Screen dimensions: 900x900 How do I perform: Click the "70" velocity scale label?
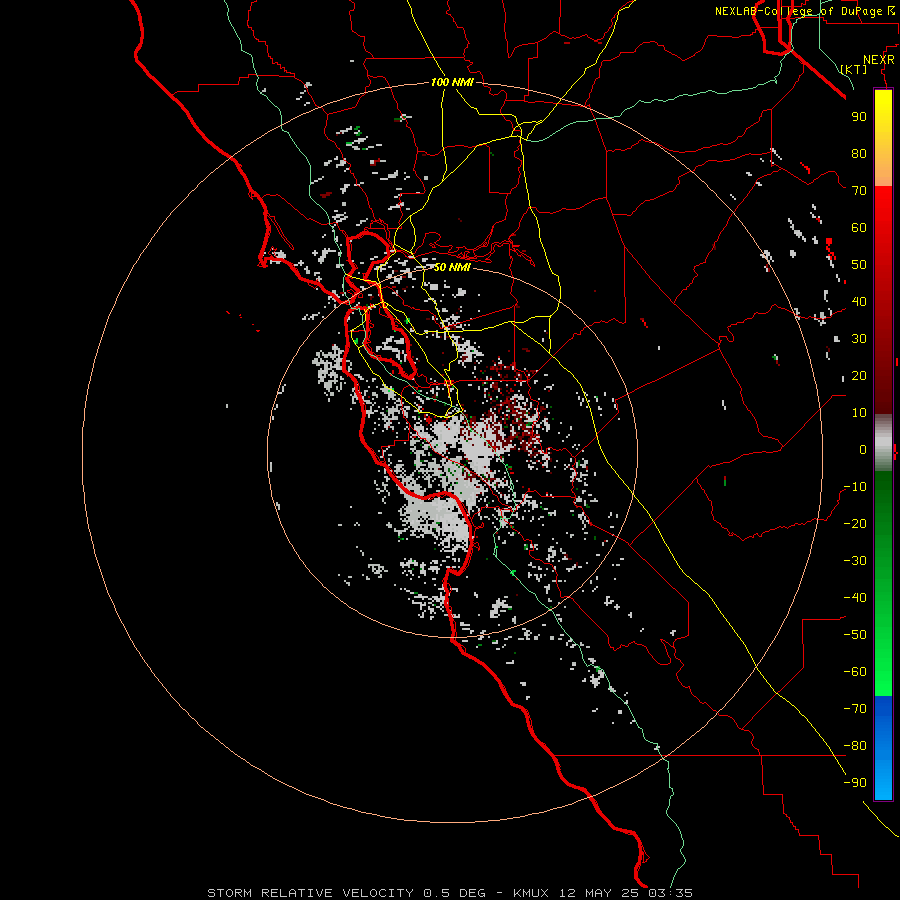[859, 191]
